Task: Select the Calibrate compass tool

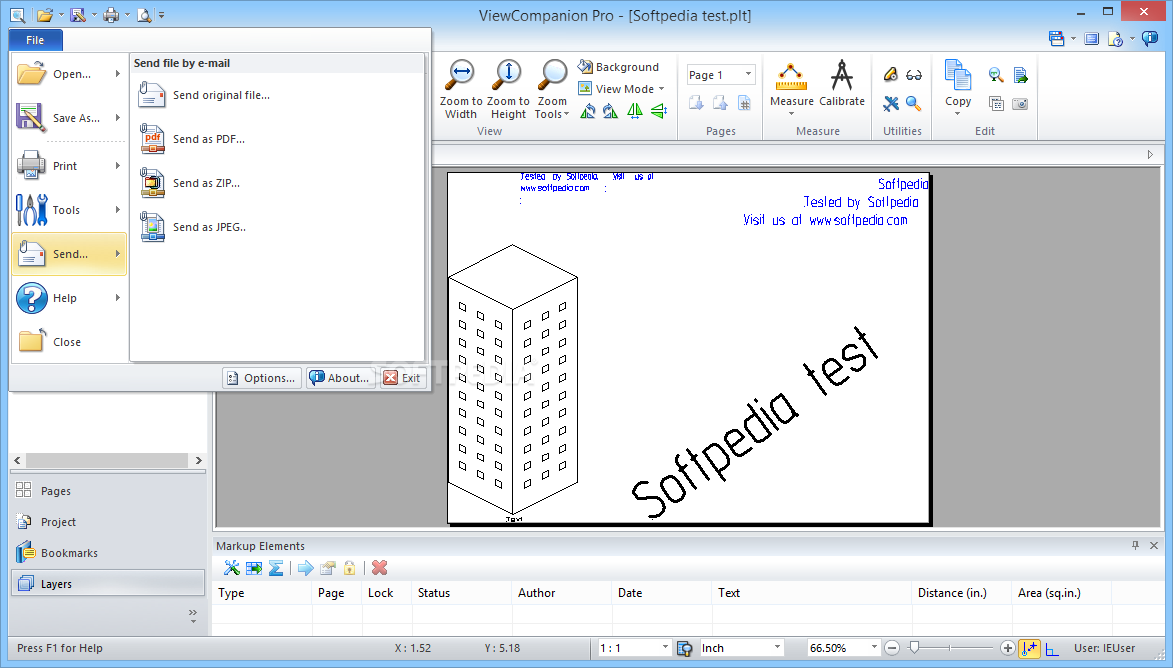Action: pyautogui.click(x=842, y=76)
